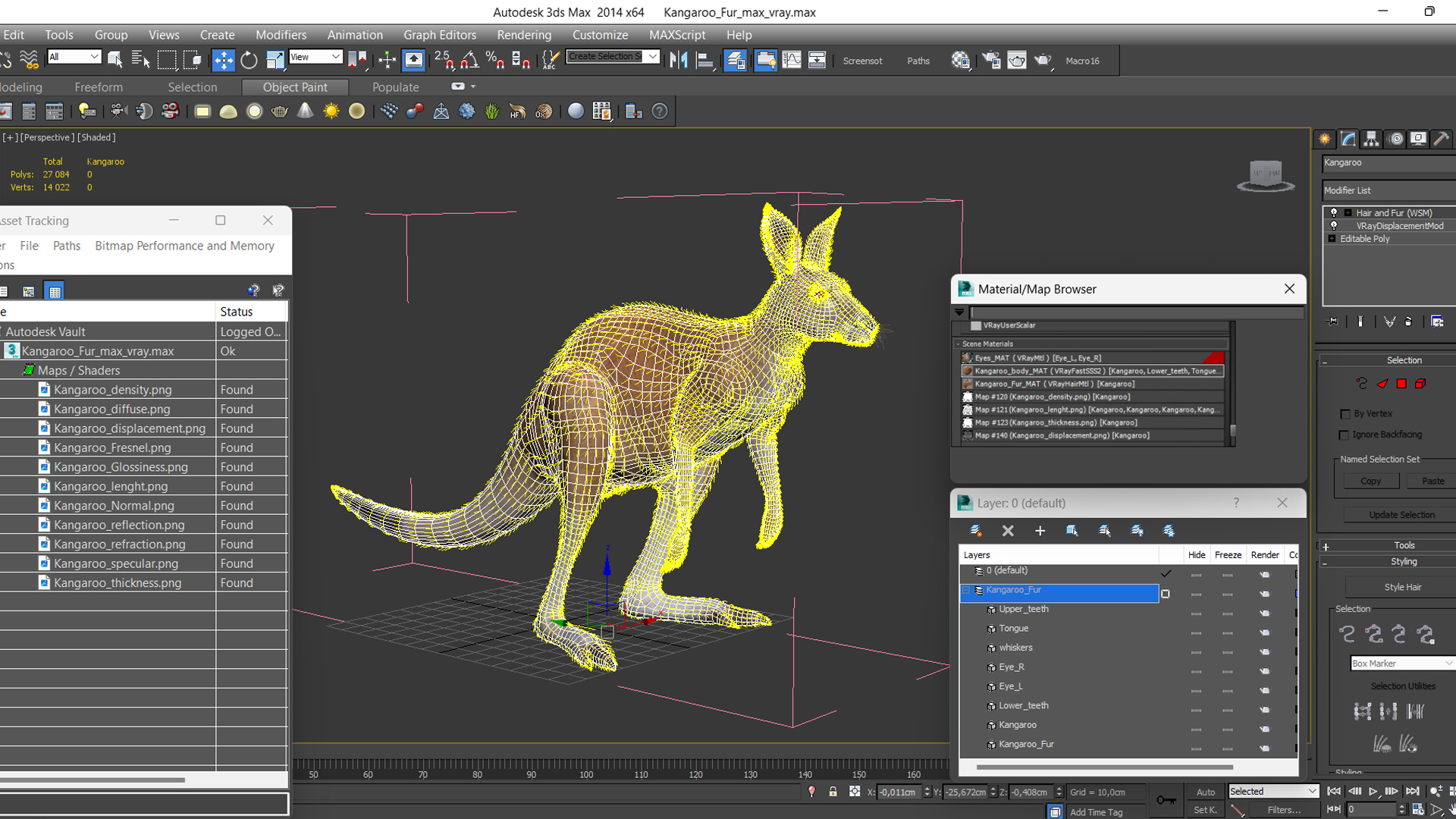Click Create New Layer plus icon
The width and height of the screenshot is (1456, 819).
(x=1040, y=531)
